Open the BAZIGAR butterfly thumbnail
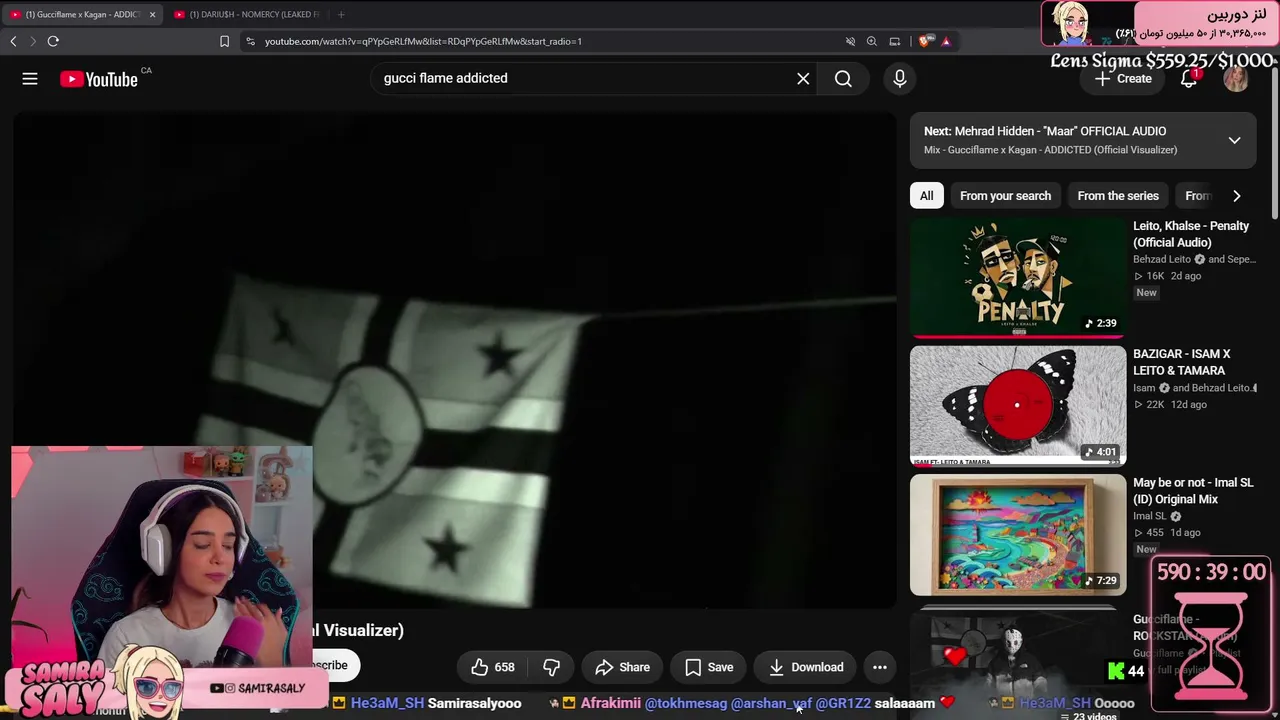This screenshot has height=720, width=1280. (1018, 405)
